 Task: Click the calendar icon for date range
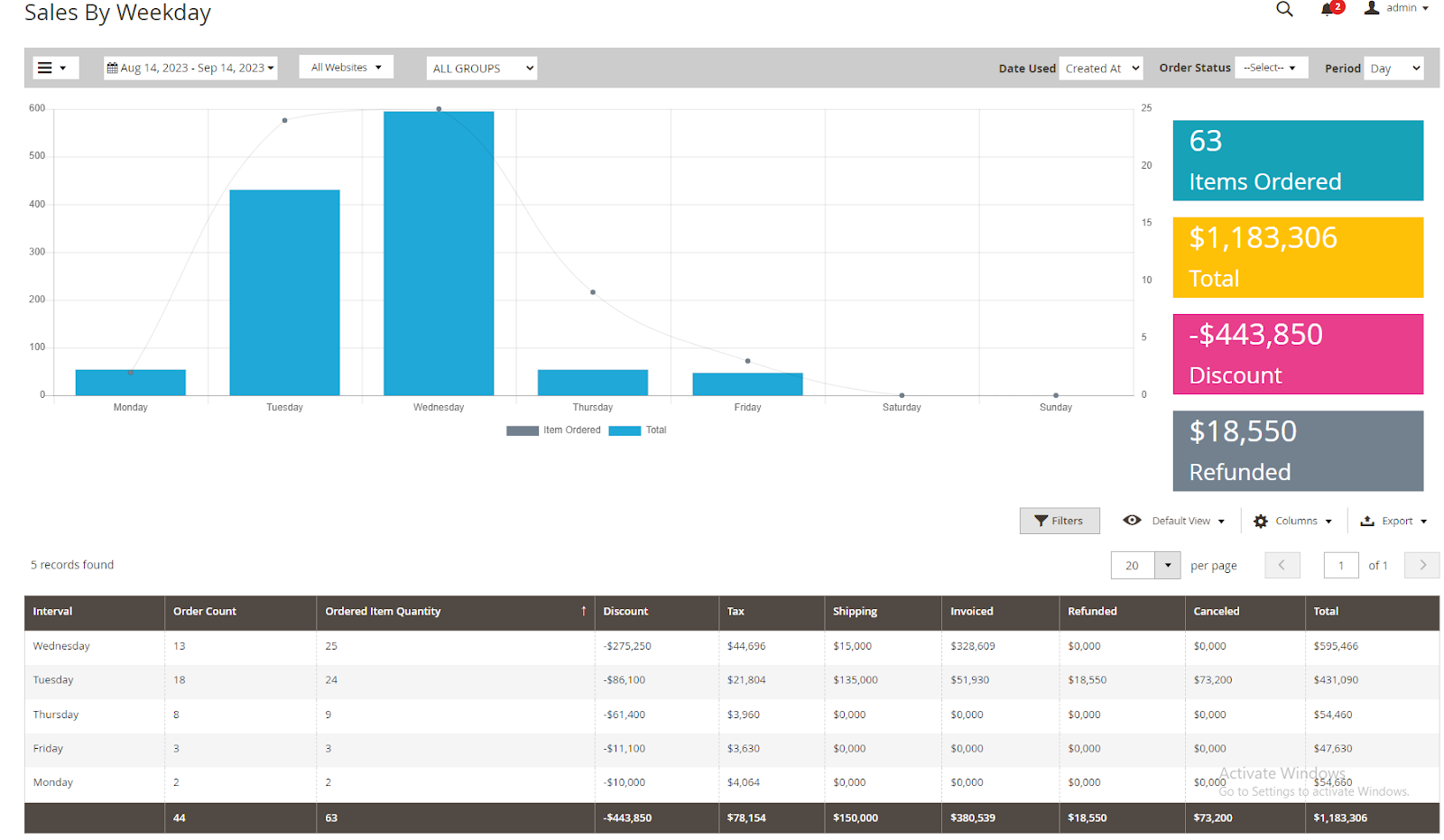[113, 68]
